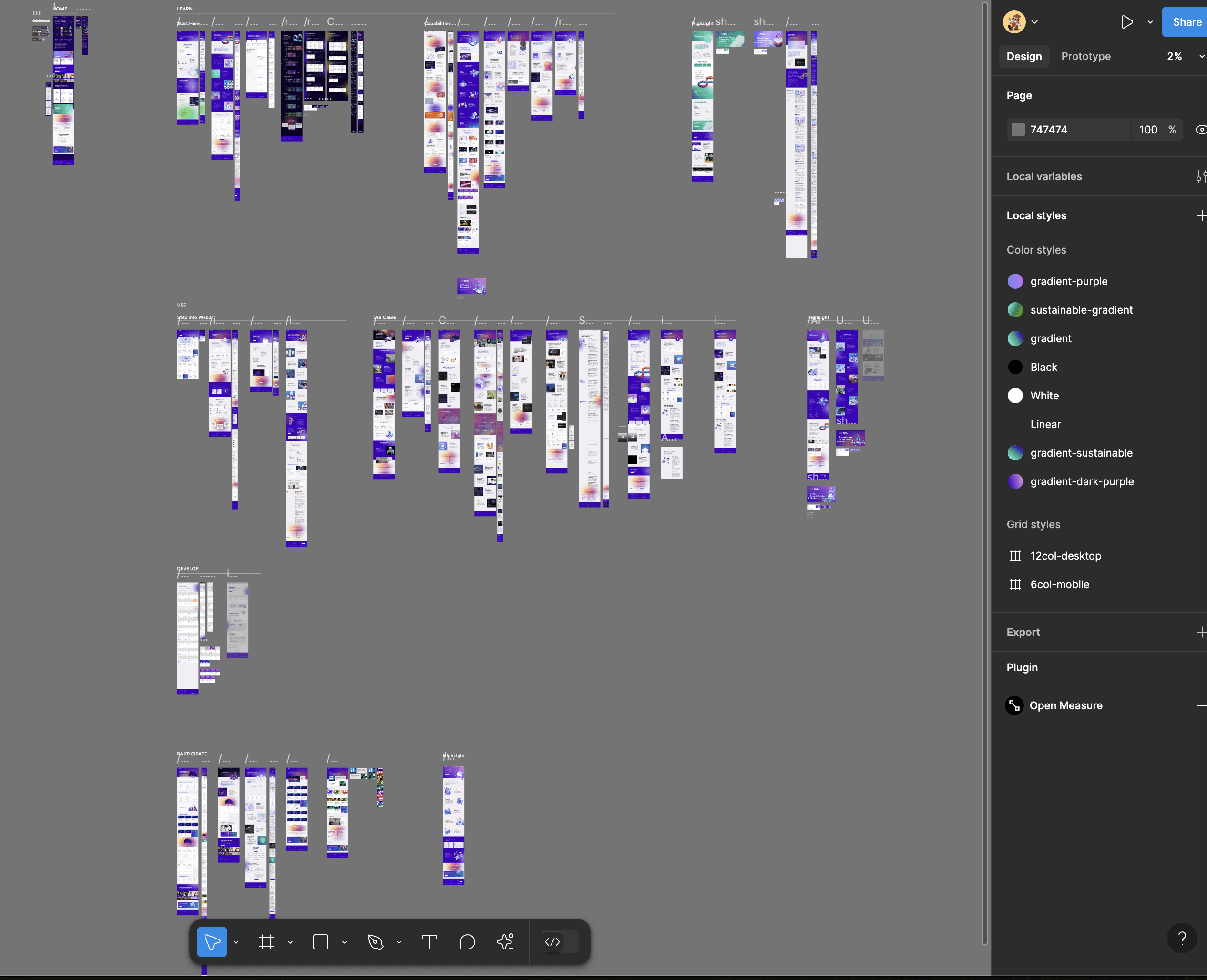
Task: Add an export setting
Action: point(1201,632)
